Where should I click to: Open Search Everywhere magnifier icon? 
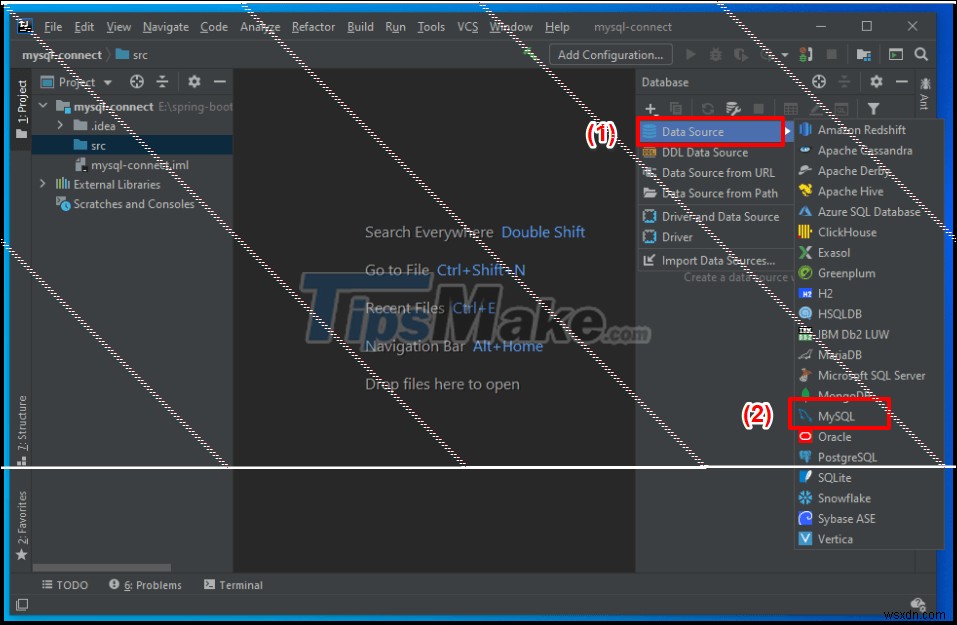pyautogui.click(x=920, y=54)
